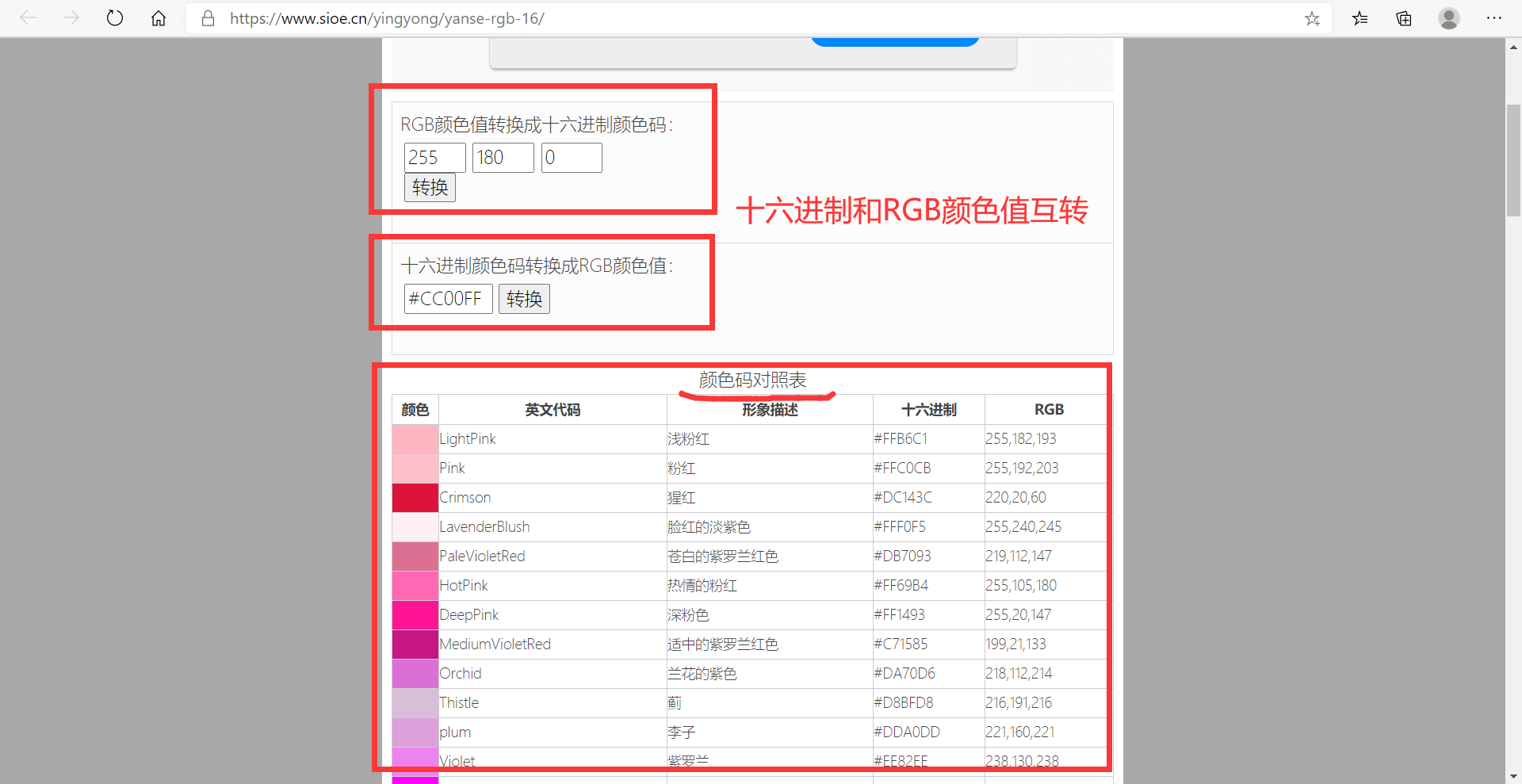This screenshot has width=1522, height=784.
Task: Click the hex value #DC143C
Action: point(903,498)
